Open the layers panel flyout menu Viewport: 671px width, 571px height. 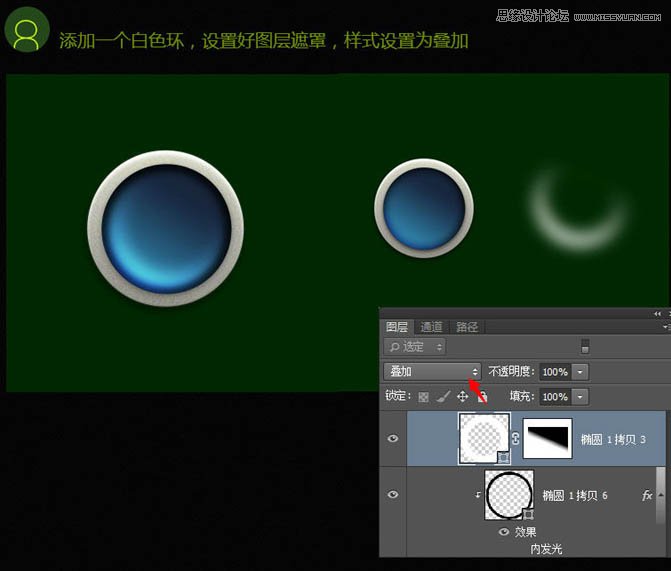[x=666, y=327]
